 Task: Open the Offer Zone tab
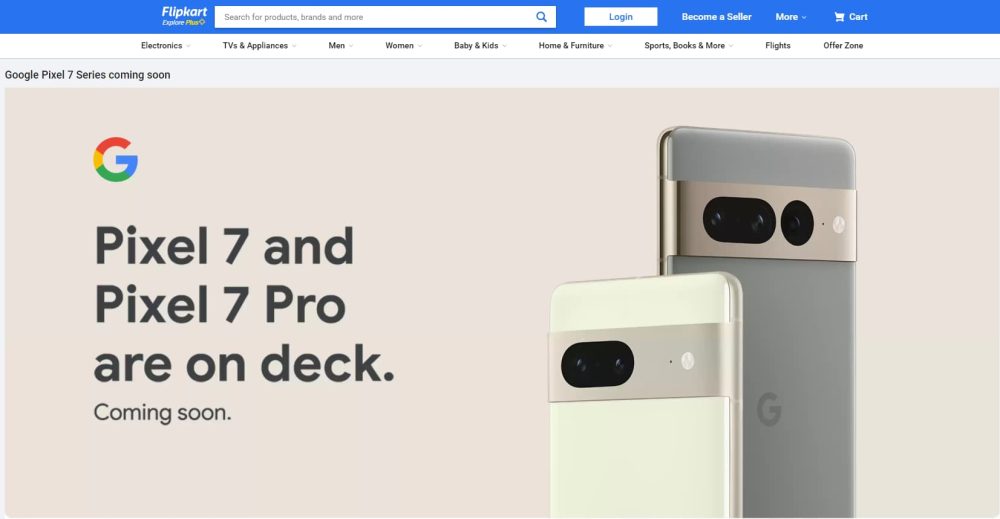click(843, 46)
